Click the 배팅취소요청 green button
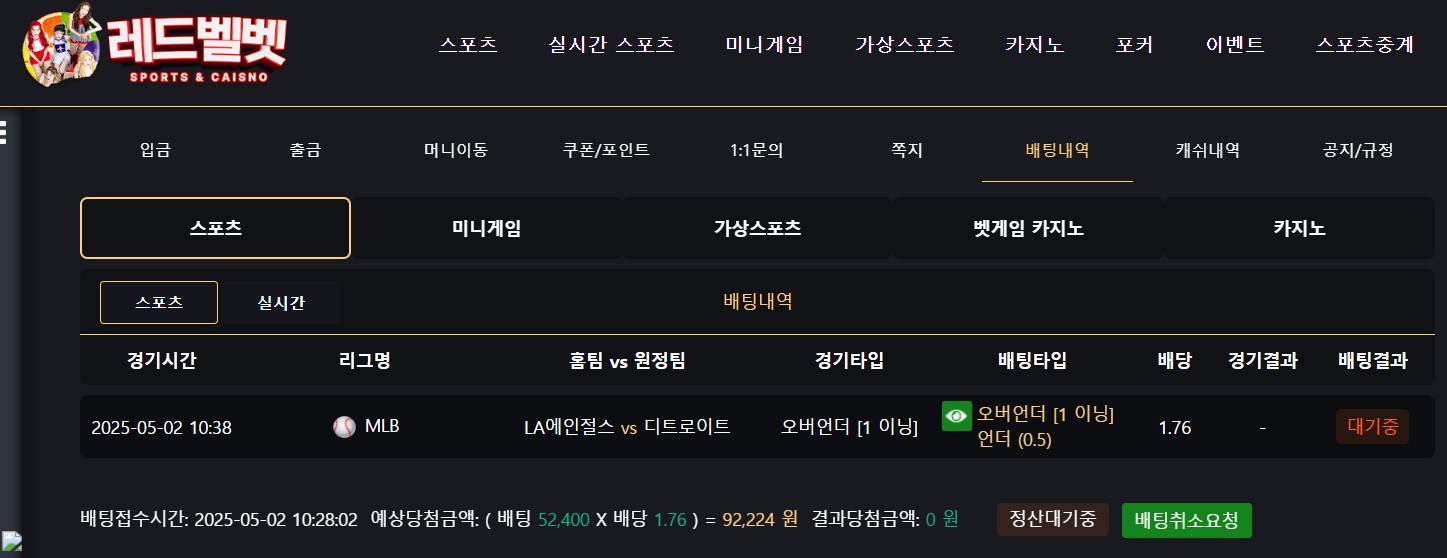 point(1186,520)
